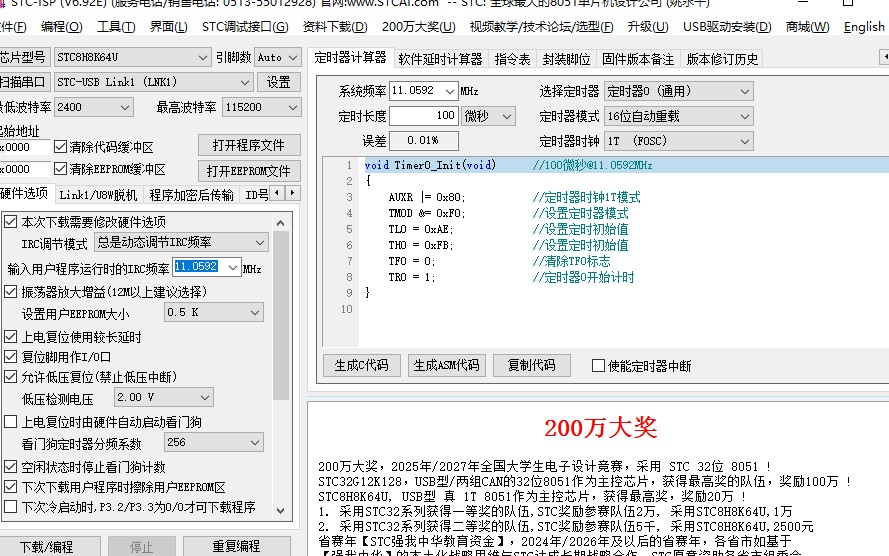The image size is (889, 556).
Task: Open EEPROM size 0.5 K dropdown
Action: tap(213, 312)
